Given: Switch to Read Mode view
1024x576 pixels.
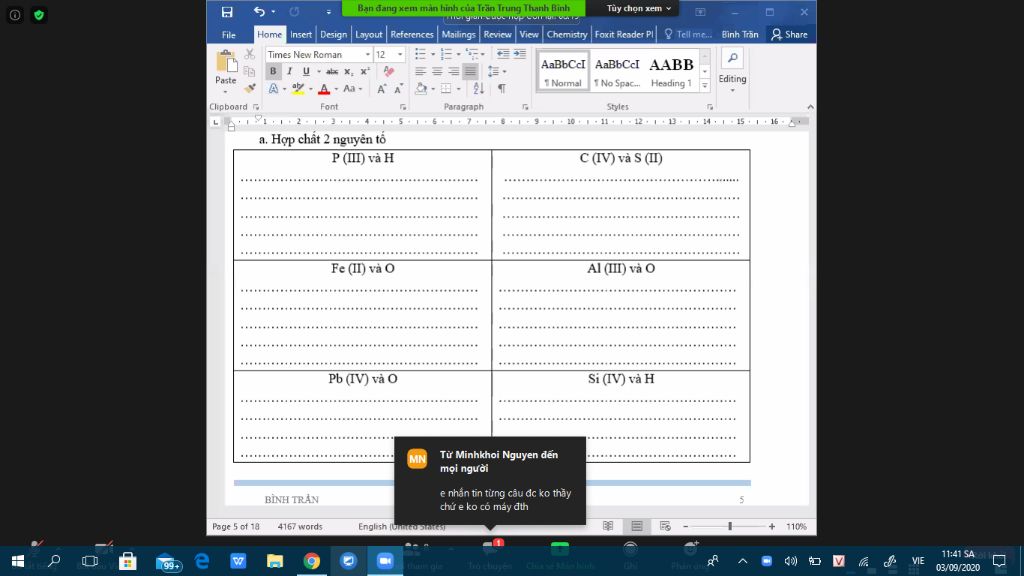Looking at the screenshot, I should pos(608,526).
